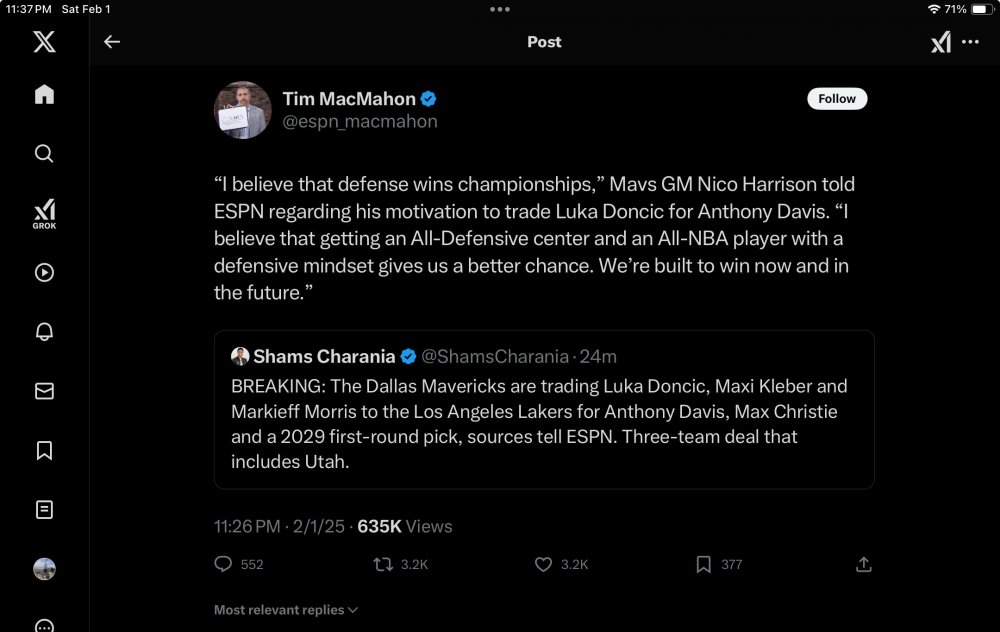Repost Tim MacMahon's post
The image size is (1000, 632).
(x=382, y=564)
